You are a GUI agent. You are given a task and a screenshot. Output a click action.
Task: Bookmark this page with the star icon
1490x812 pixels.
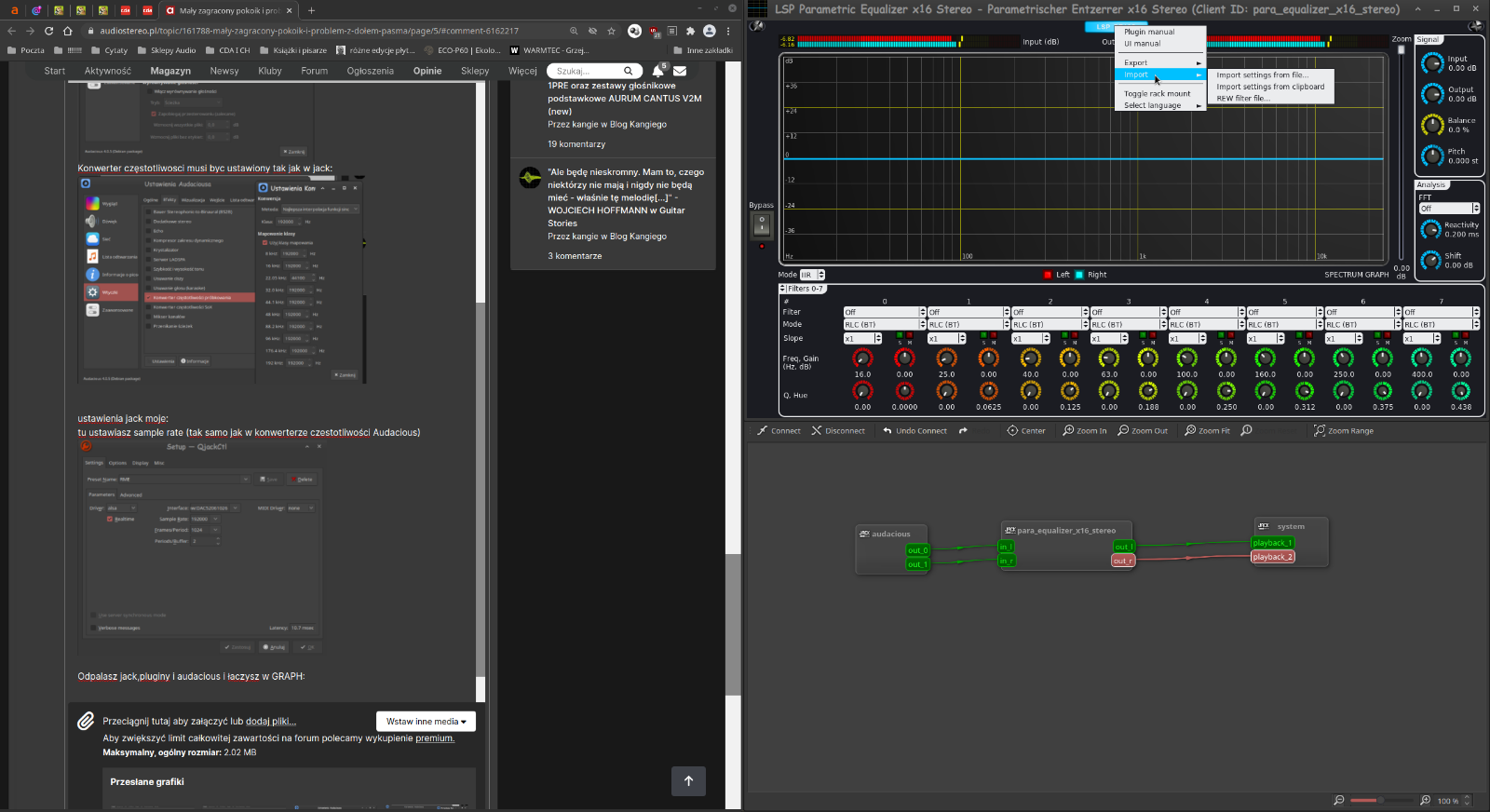click(611, 31)
